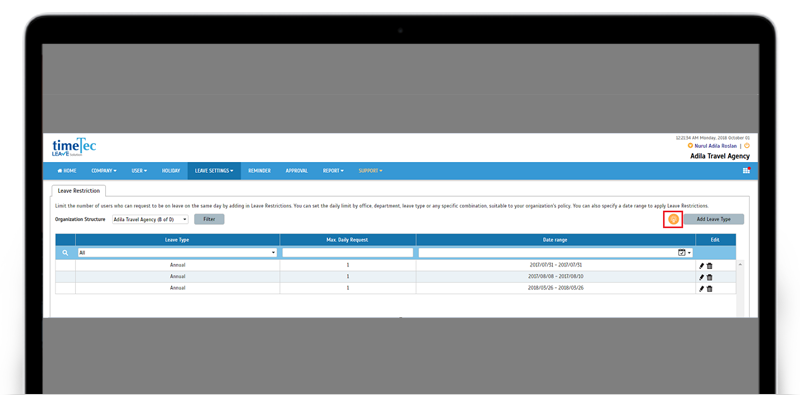Edit the 2018/03/26 leave restriction row
Image resolution: width=800 pixels, height=395 pixels.
702,288
